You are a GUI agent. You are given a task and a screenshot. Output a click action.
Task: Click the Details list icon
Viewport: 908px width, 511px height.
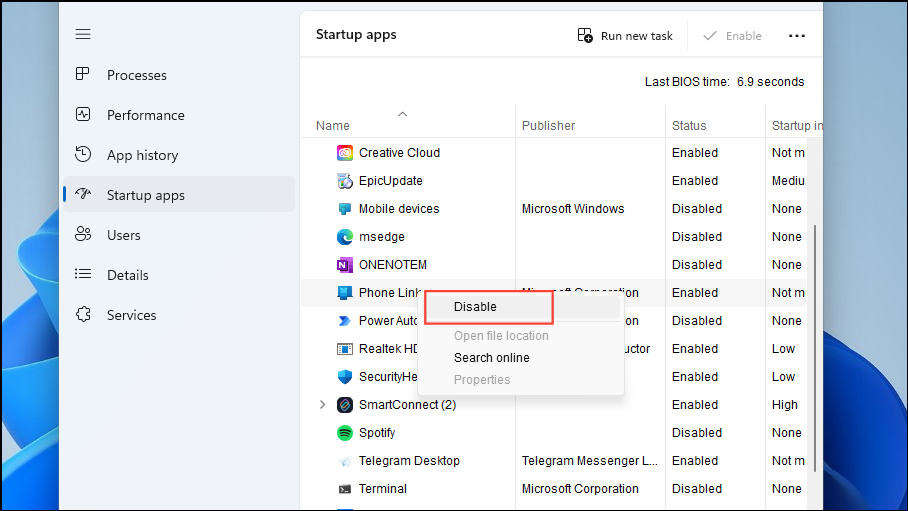pyautogui.click(x=83, y=274)
